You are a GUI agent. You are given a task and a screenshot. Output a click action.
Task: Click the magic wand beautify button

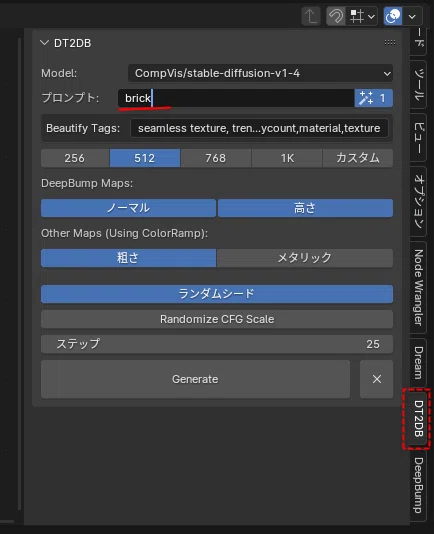click(374, 98)
